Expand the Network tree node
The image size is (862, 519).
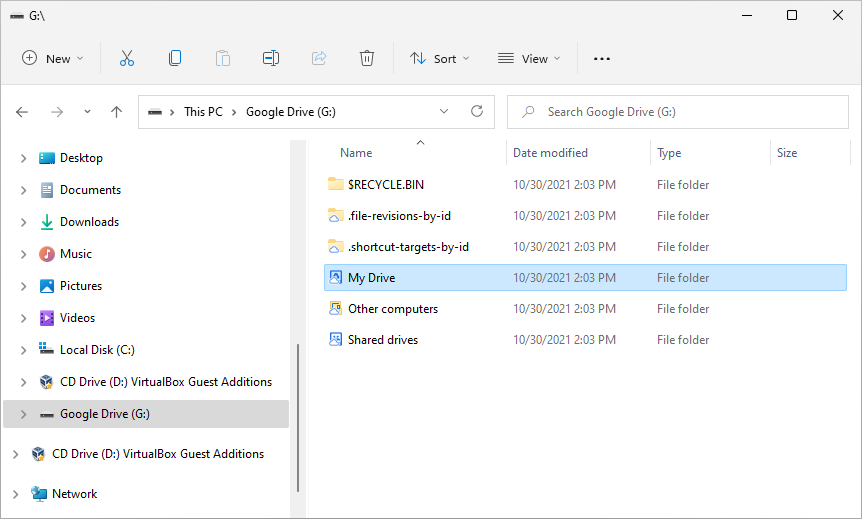(x=15, y=494)
